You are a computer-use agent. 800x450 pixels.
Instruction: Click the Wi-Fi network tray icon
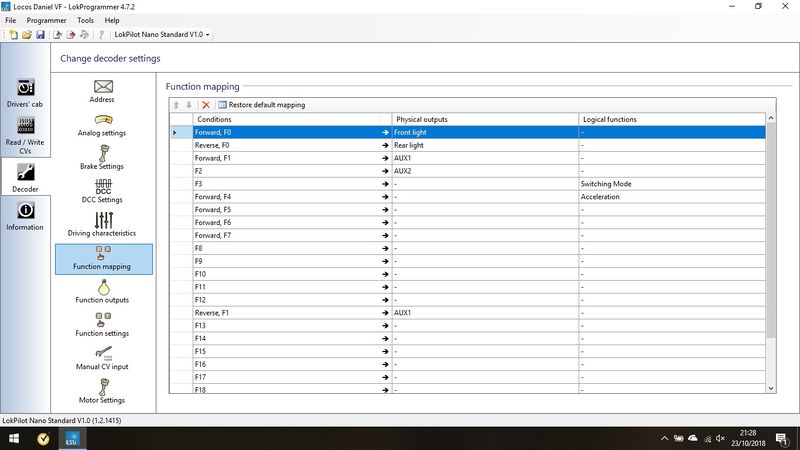click(707, 438)
